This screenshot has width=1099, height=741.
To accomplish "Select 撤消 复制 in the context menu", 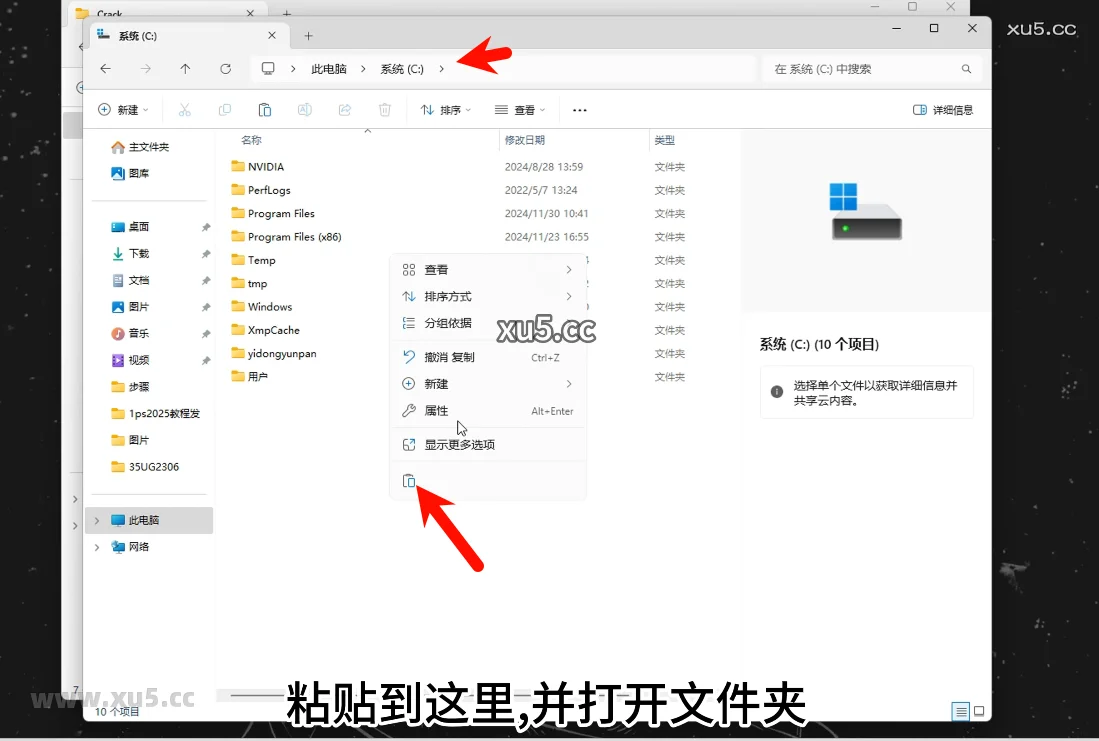I will [449, 357].
